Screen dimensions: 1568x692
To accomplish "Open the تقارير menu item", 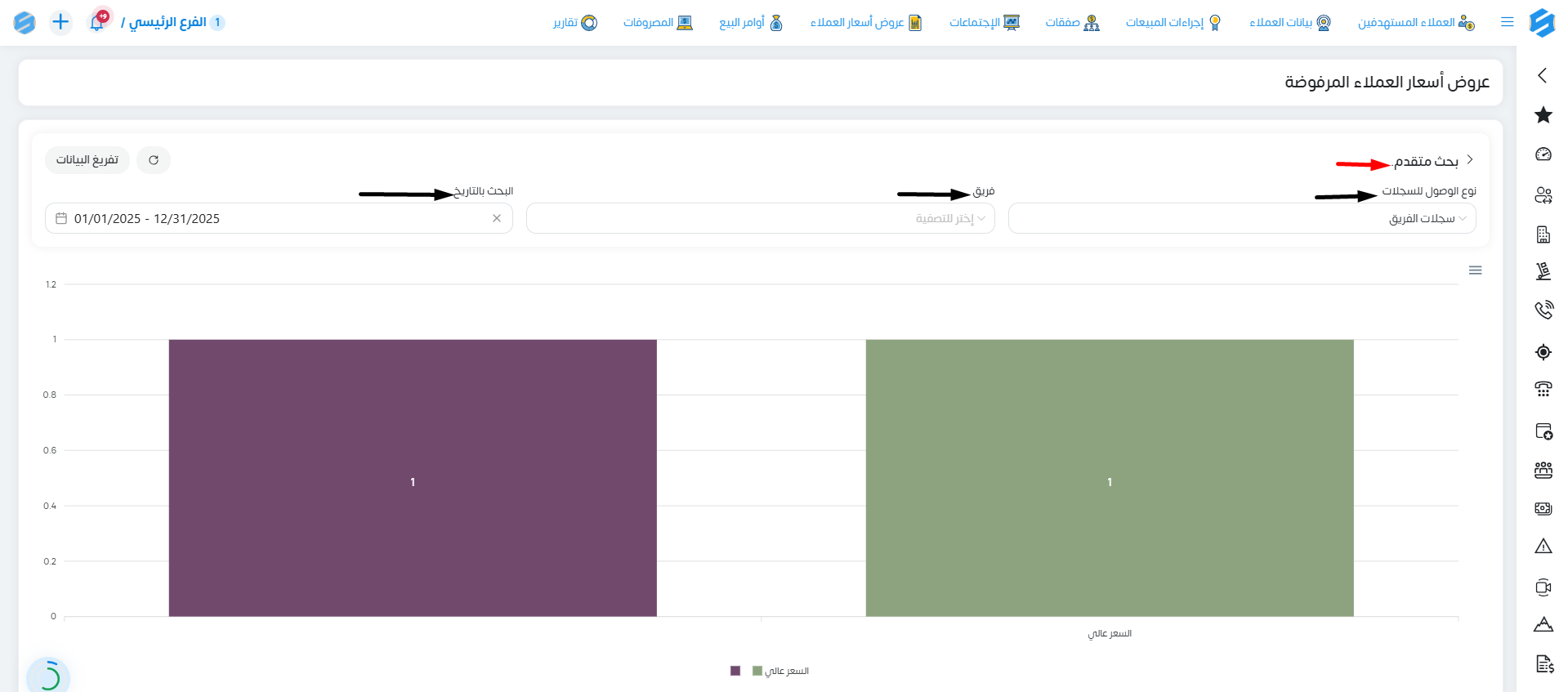I will click(x=575, y=22).
